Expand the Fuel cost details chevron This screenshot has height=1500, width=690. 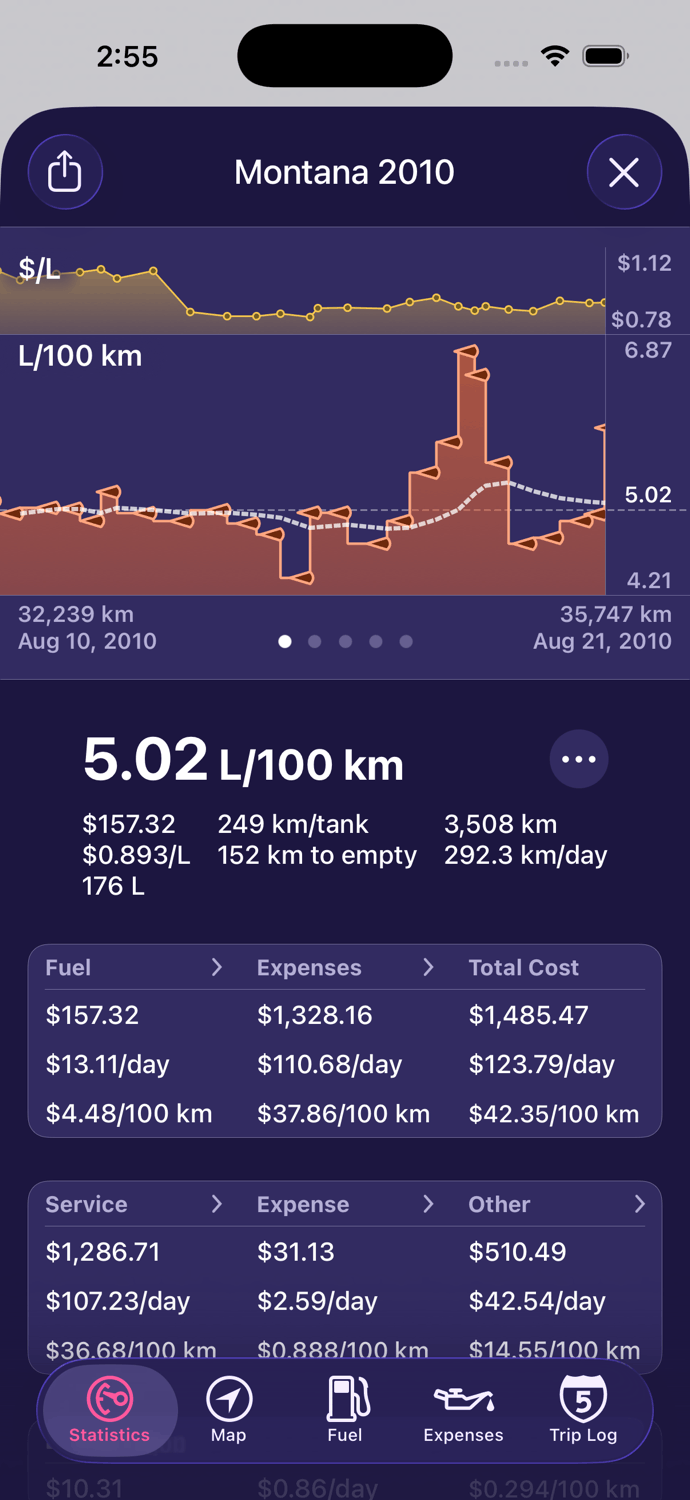[x=217, y=967]
